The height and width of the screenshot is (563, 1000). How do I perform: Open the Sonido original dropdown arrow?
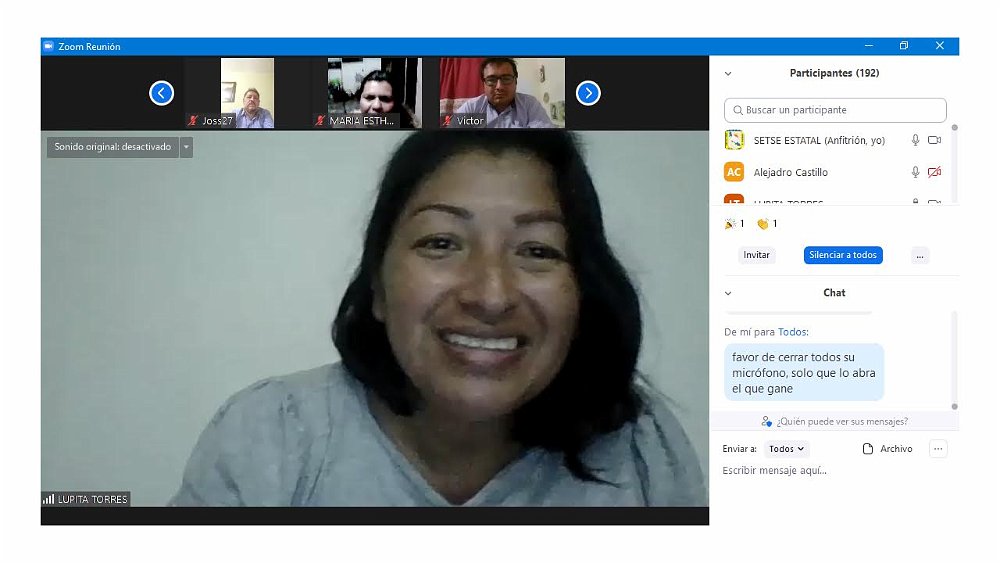(x=186, y=147)
